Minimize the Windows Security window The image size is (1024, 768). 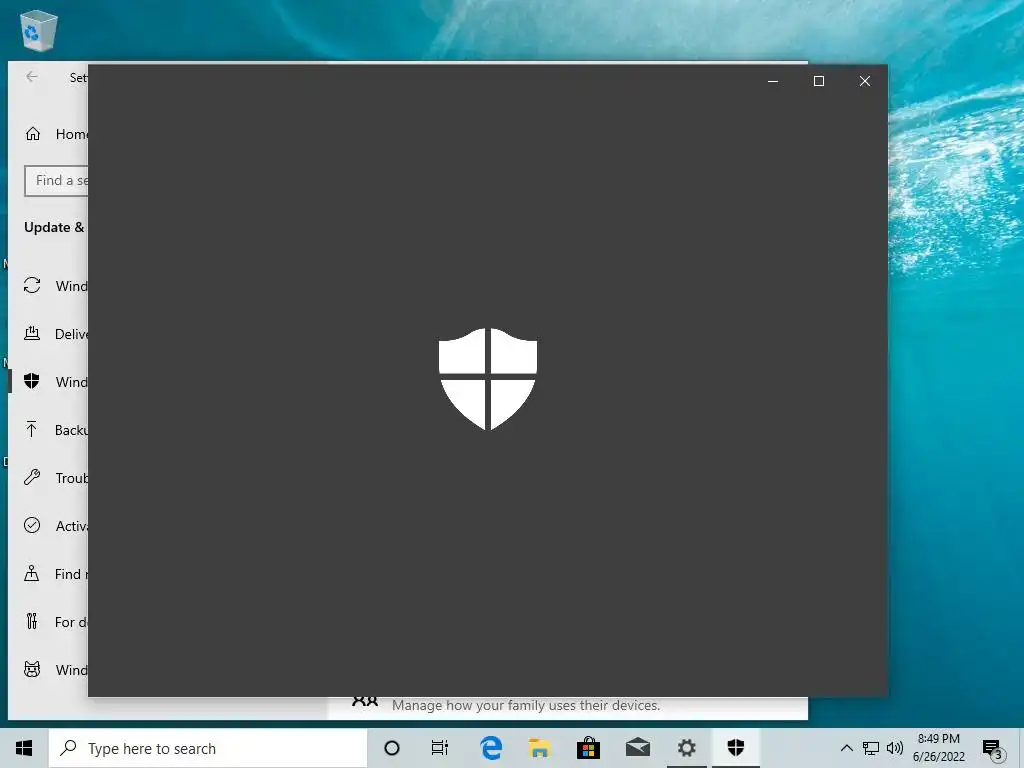click(x=773, y=81)
